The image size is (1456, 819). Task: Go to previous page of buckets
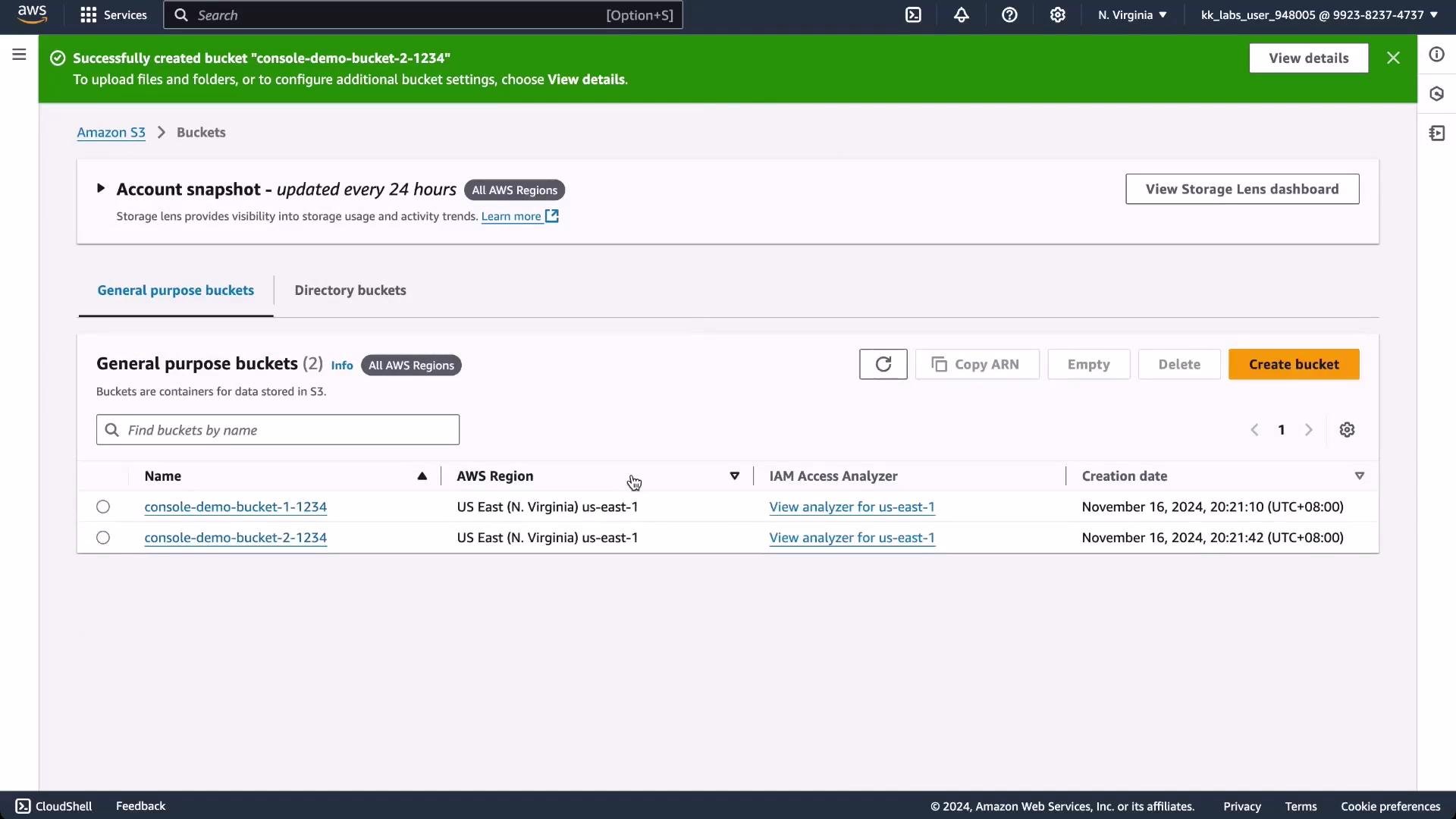[x=1254, y=430]
